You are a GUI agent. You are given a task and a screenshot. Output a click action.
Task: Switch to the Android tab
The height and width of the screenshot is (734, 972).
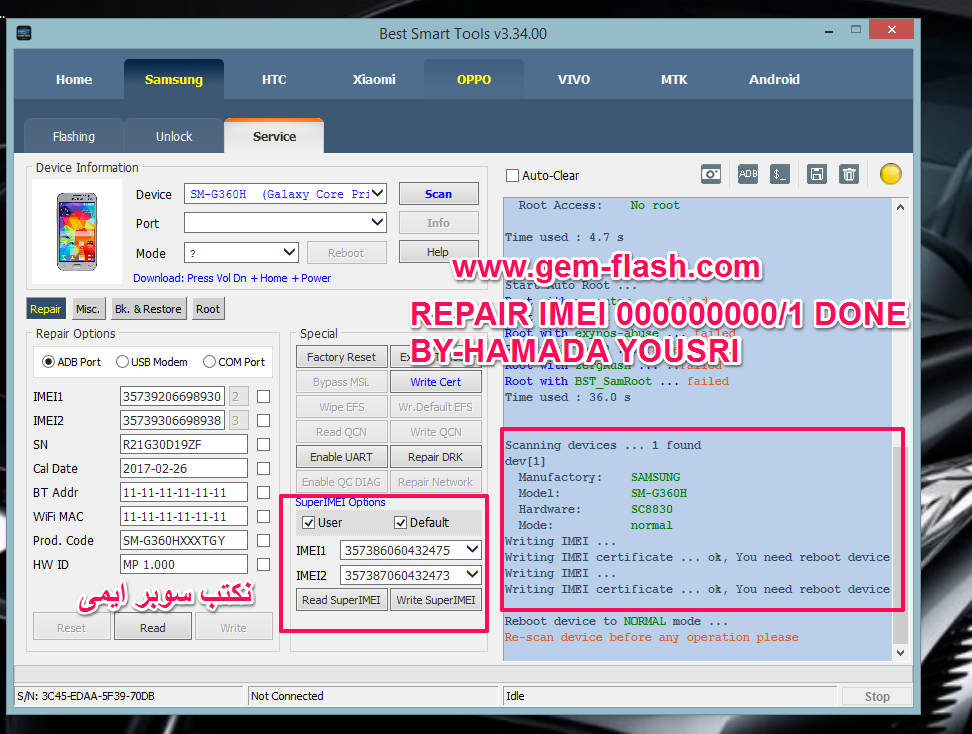(x=774, y=79)
